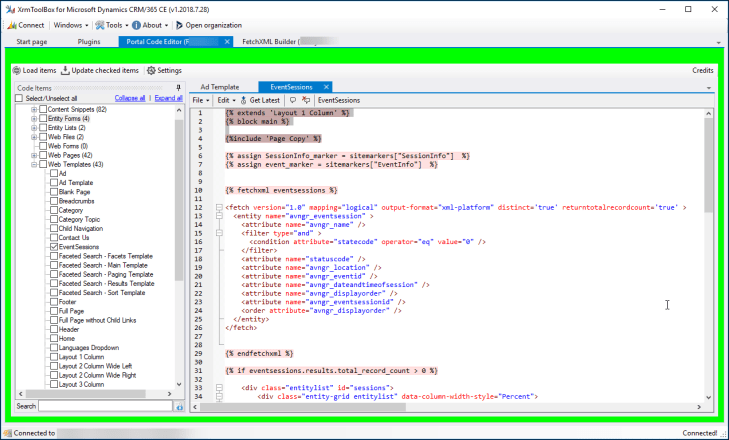This screenshot has height=440, width=729.
Task: Click the Connected to status icon
Action: (x=7, y=433)
